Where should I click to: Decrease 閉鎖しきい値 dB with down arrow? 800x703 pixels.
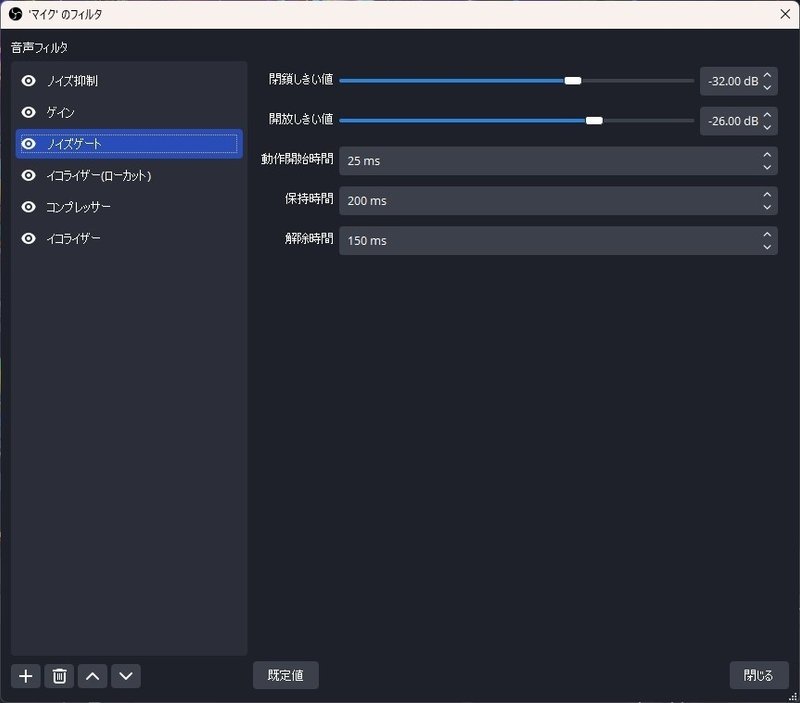coord(767,88)
